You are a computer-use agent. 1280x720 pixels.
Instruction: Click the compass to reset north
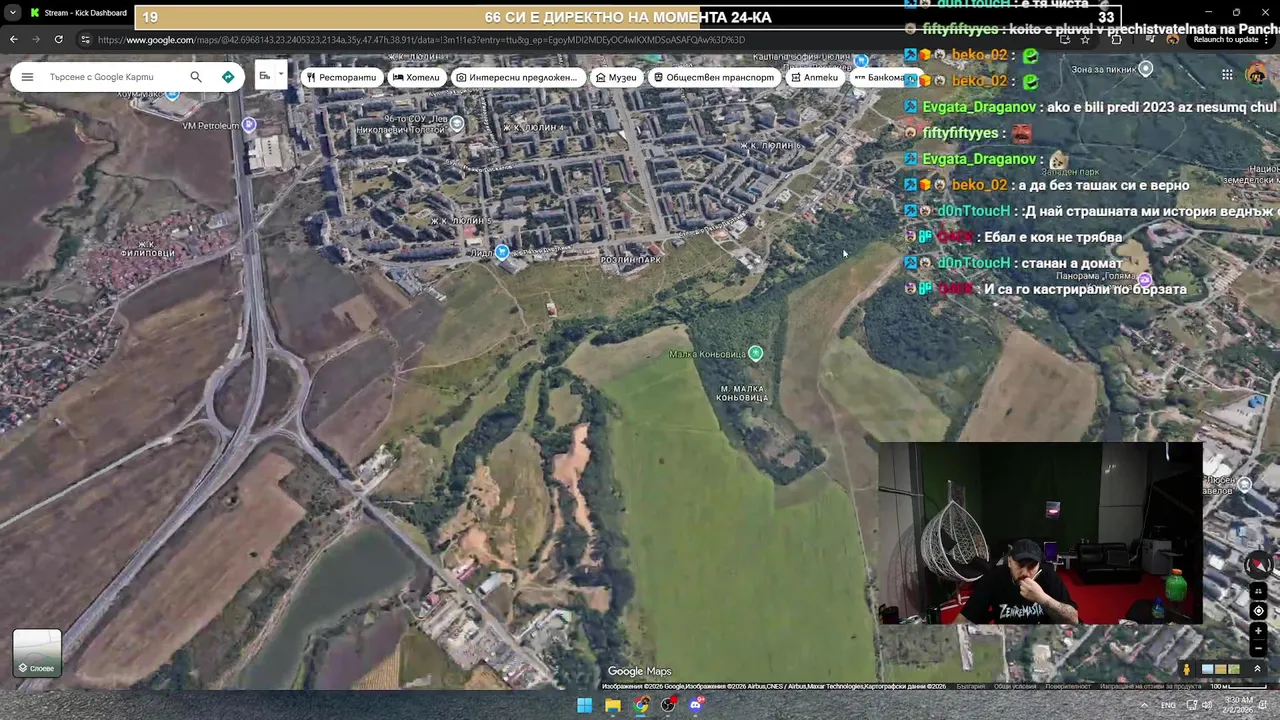pyautogui.click(x=1258, y=565)
